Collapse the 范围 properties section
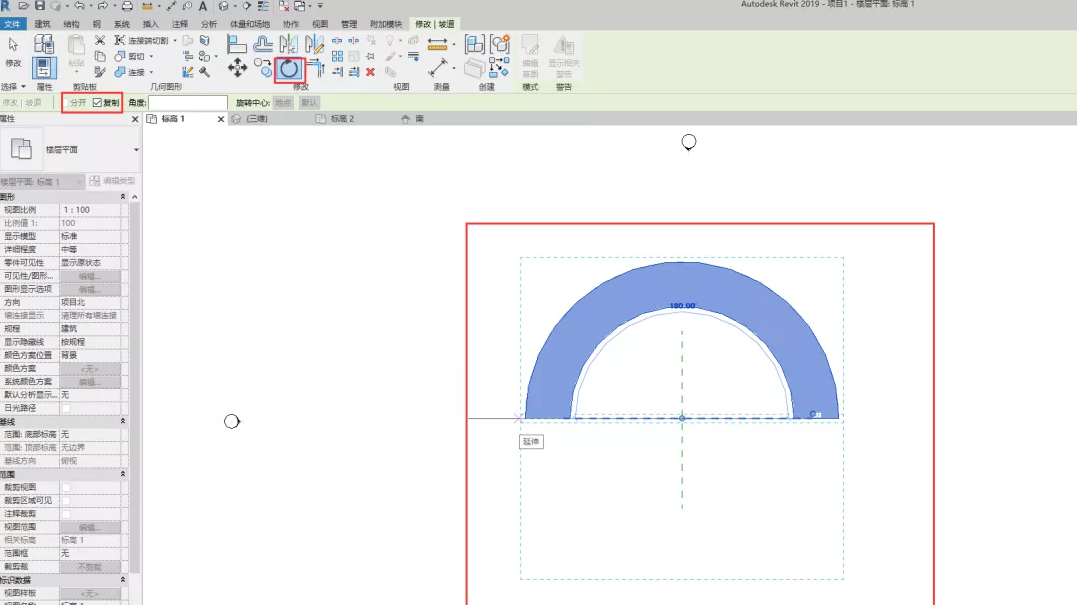The width and height of the screenshot is (1077, 605). pyautogui.click(x=123, y=474)
